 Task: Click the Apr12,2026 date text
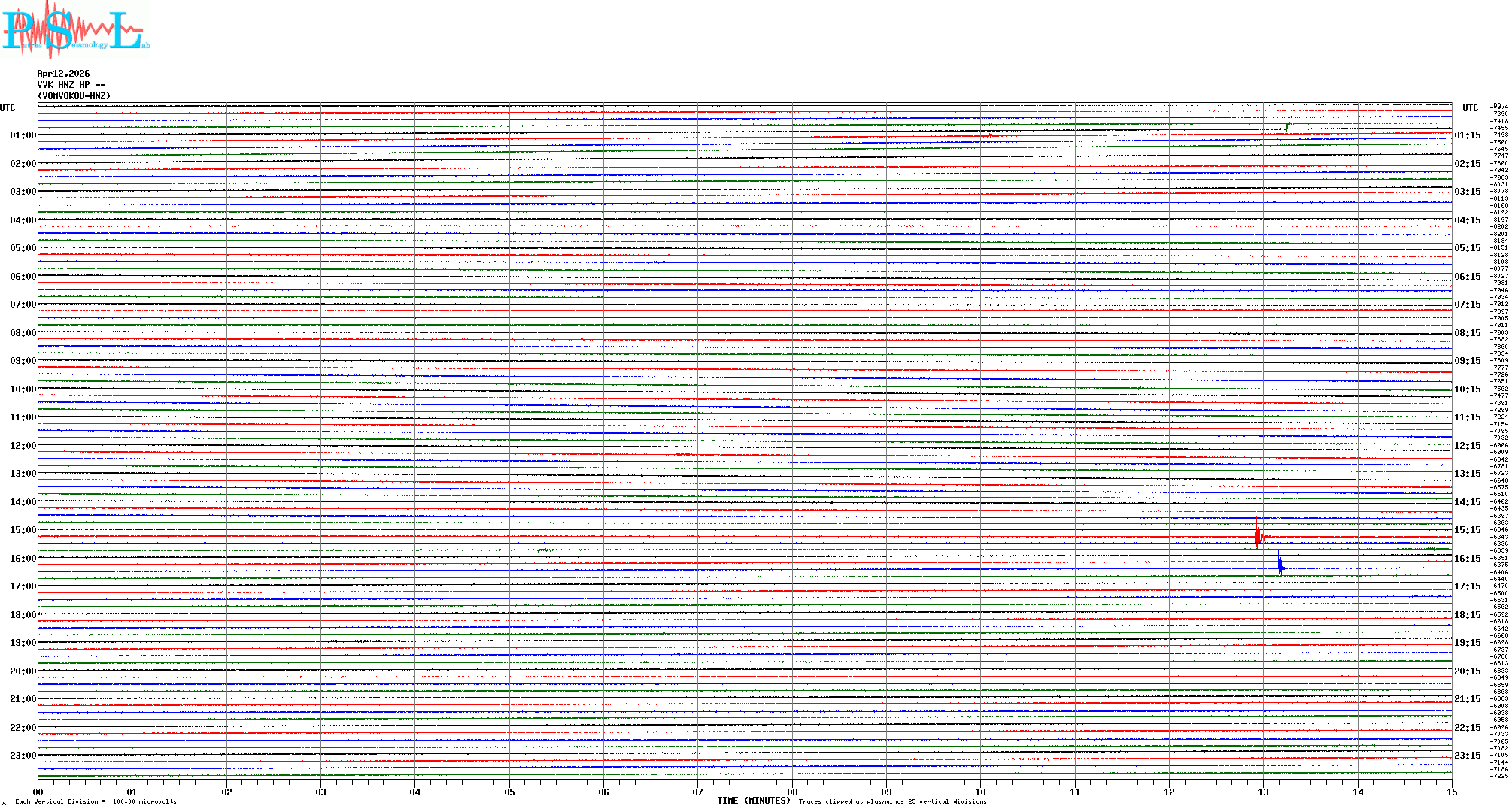tap(63, 74)
